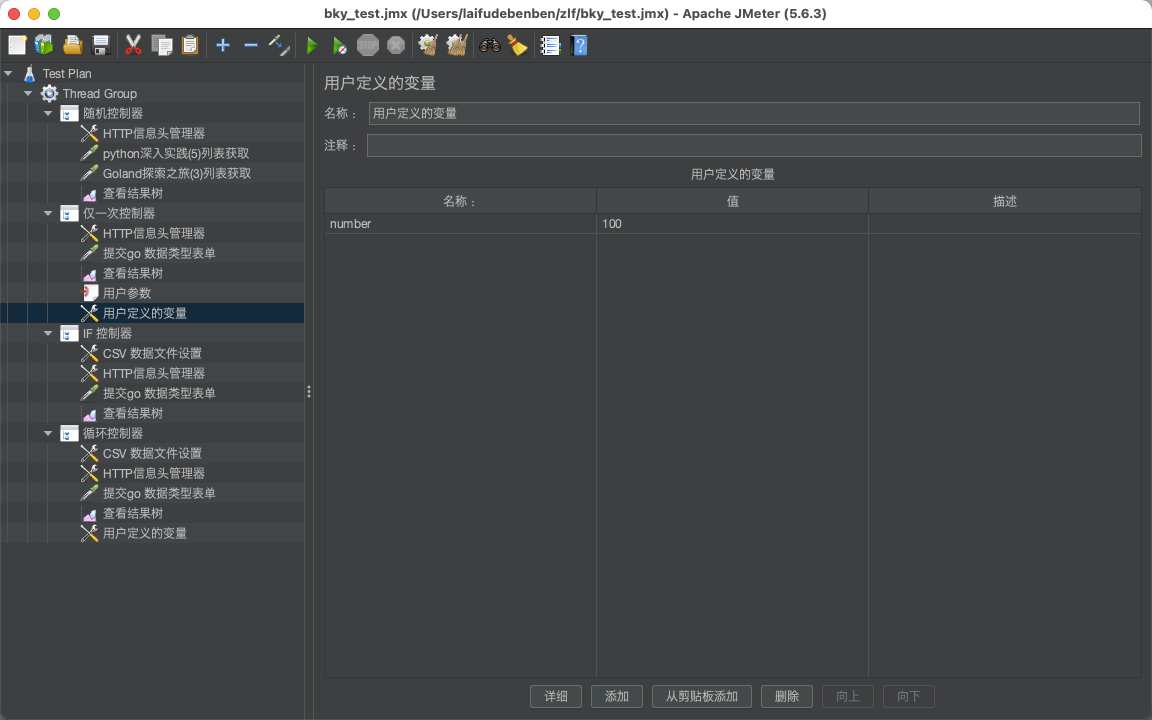
Task: Shutdown threads with gray cross icon
Action: [396, 46]
